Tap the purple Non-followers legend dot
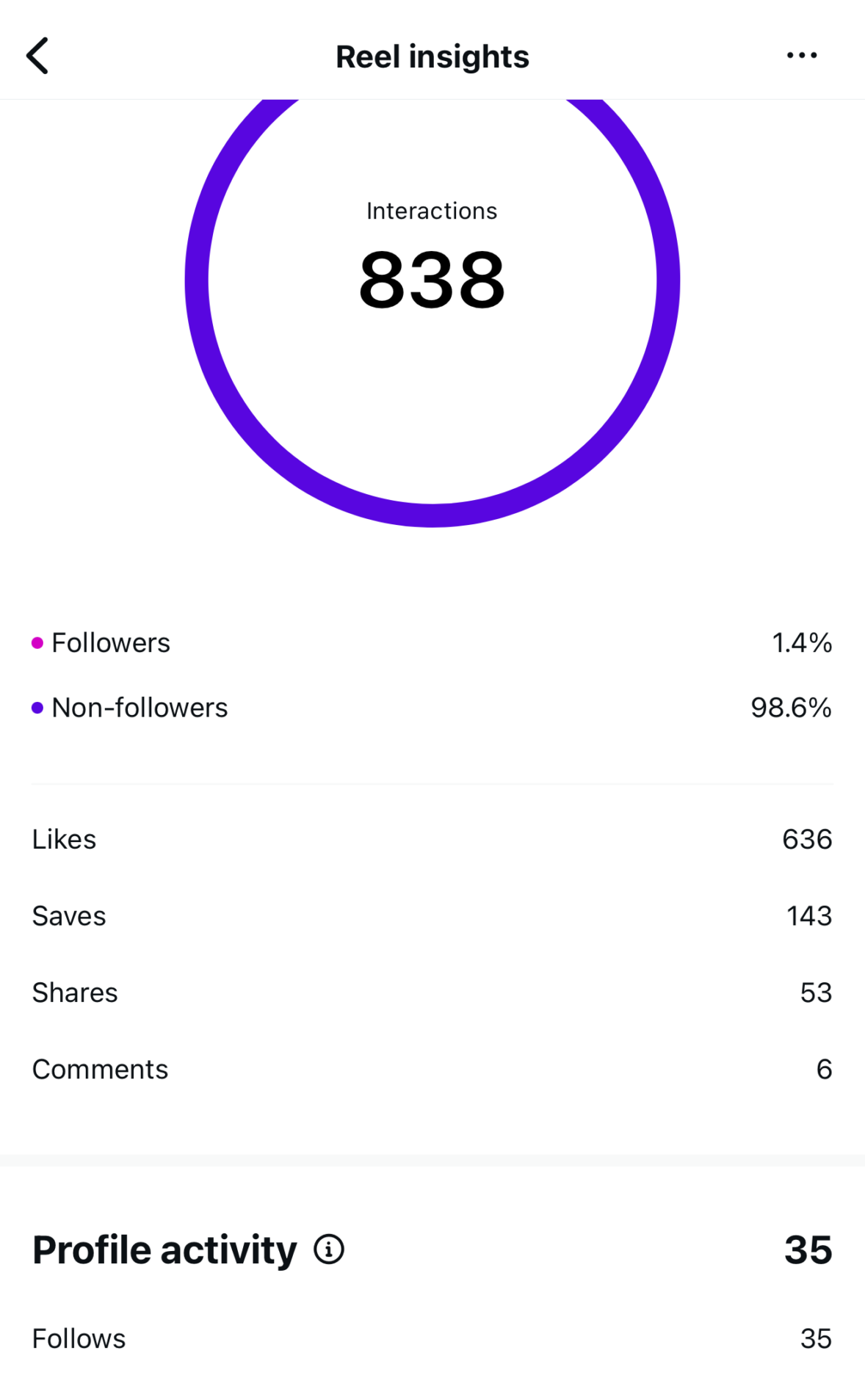 [37, 708]
